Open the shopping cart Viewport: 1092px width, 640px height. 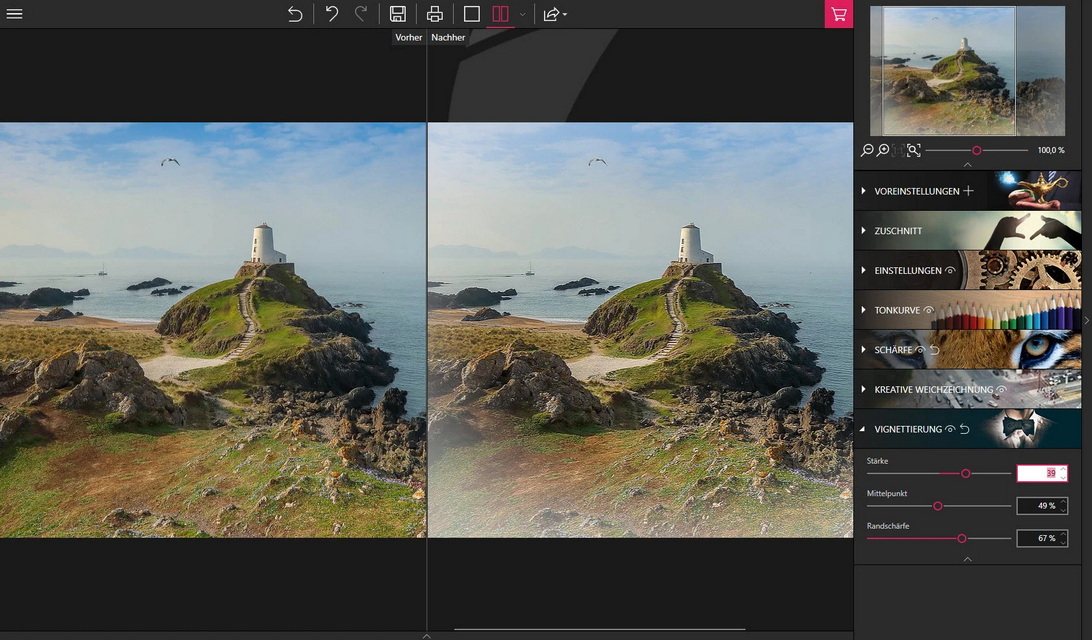click(x=838, y=14)
